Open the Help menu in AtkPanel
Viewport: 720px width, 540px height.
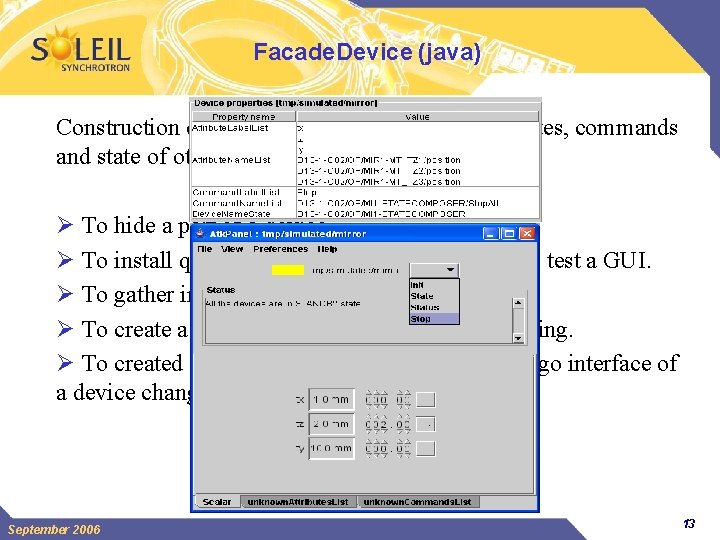coord(327,249)
